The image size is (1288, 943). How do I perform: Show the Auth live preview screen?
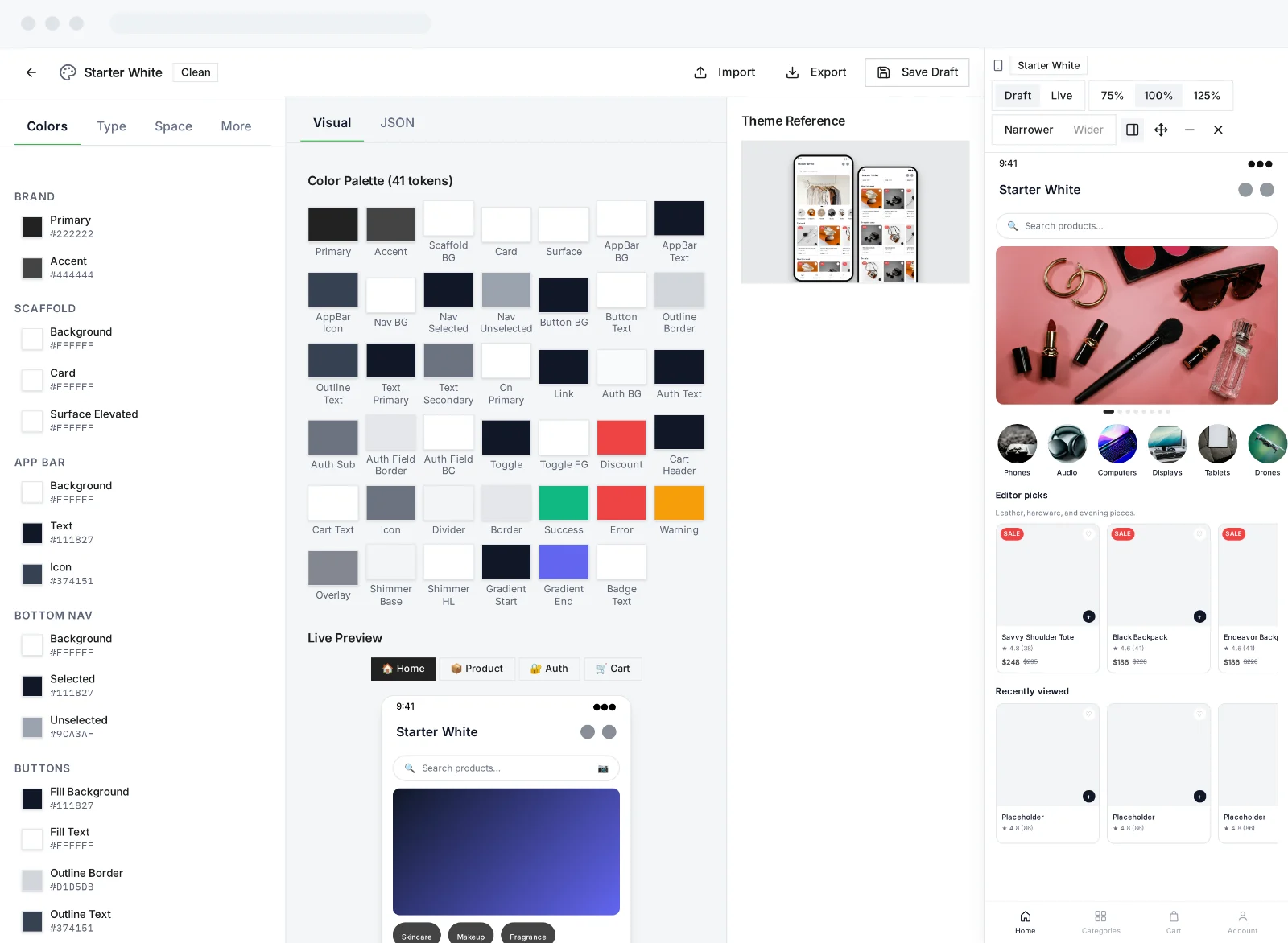click(549, 669)
